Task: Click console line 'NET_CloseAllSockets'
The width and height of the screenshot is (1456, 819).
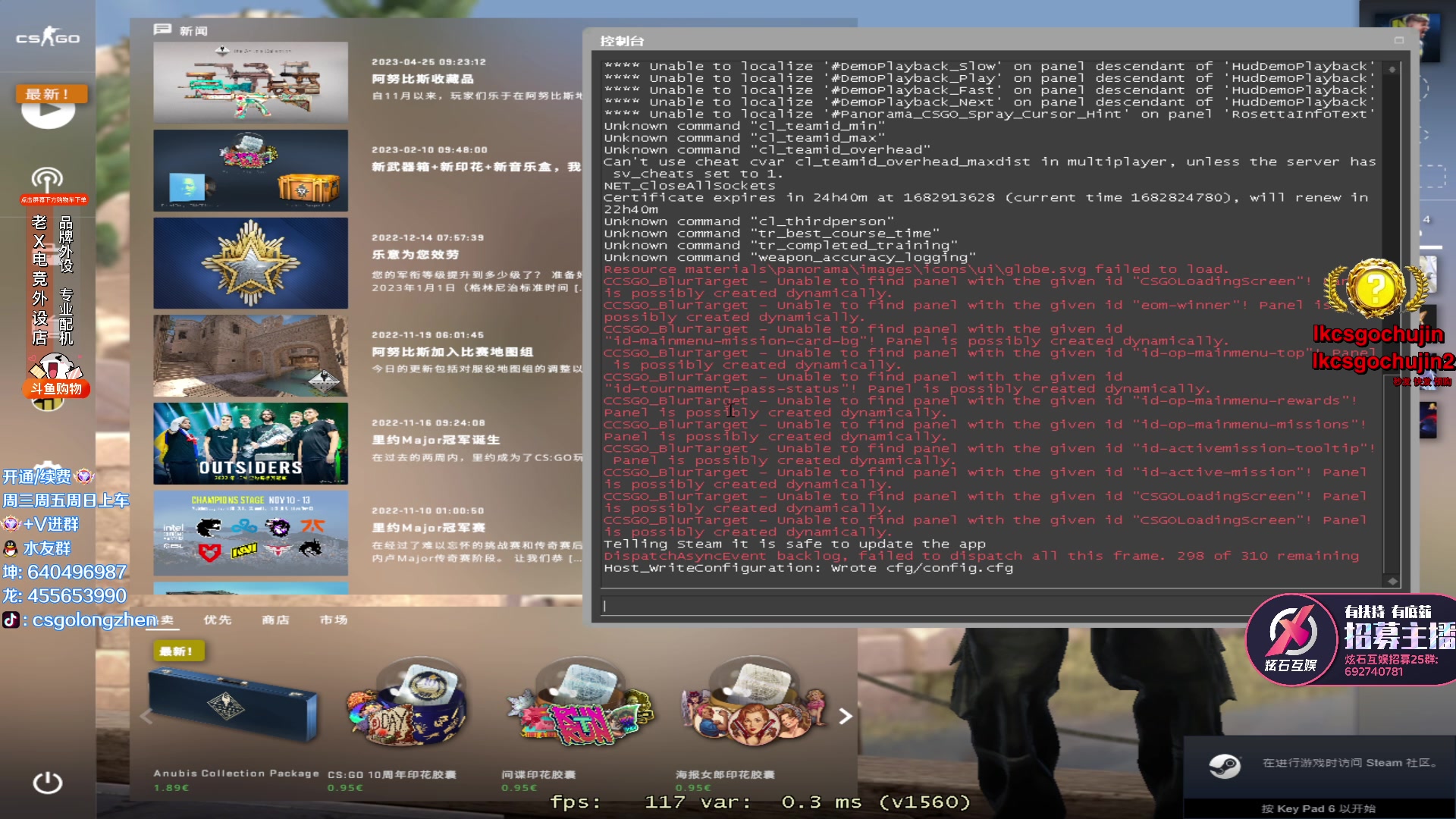Action: coord(689,186)
